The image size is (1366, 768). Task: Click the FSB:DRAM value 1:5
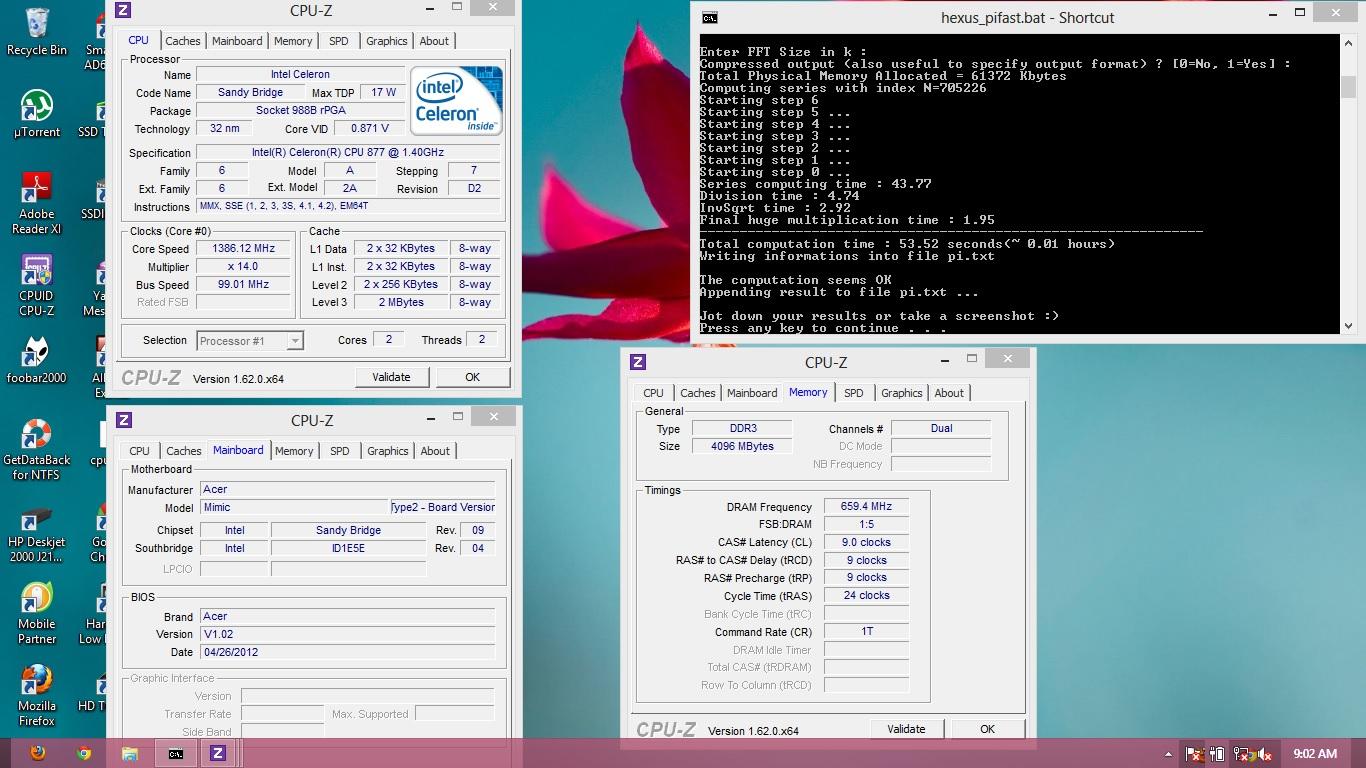[866, 524]
